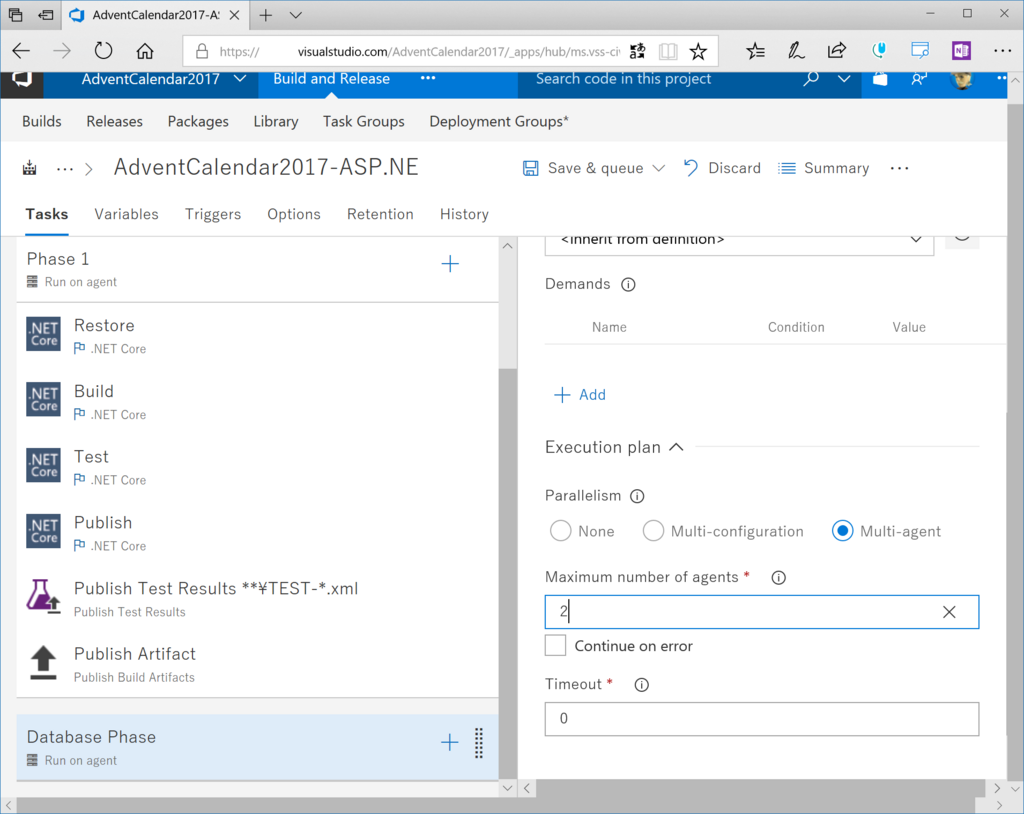Select the Database Phase row
Screen dimensions: 1024x814
point(257,747)
